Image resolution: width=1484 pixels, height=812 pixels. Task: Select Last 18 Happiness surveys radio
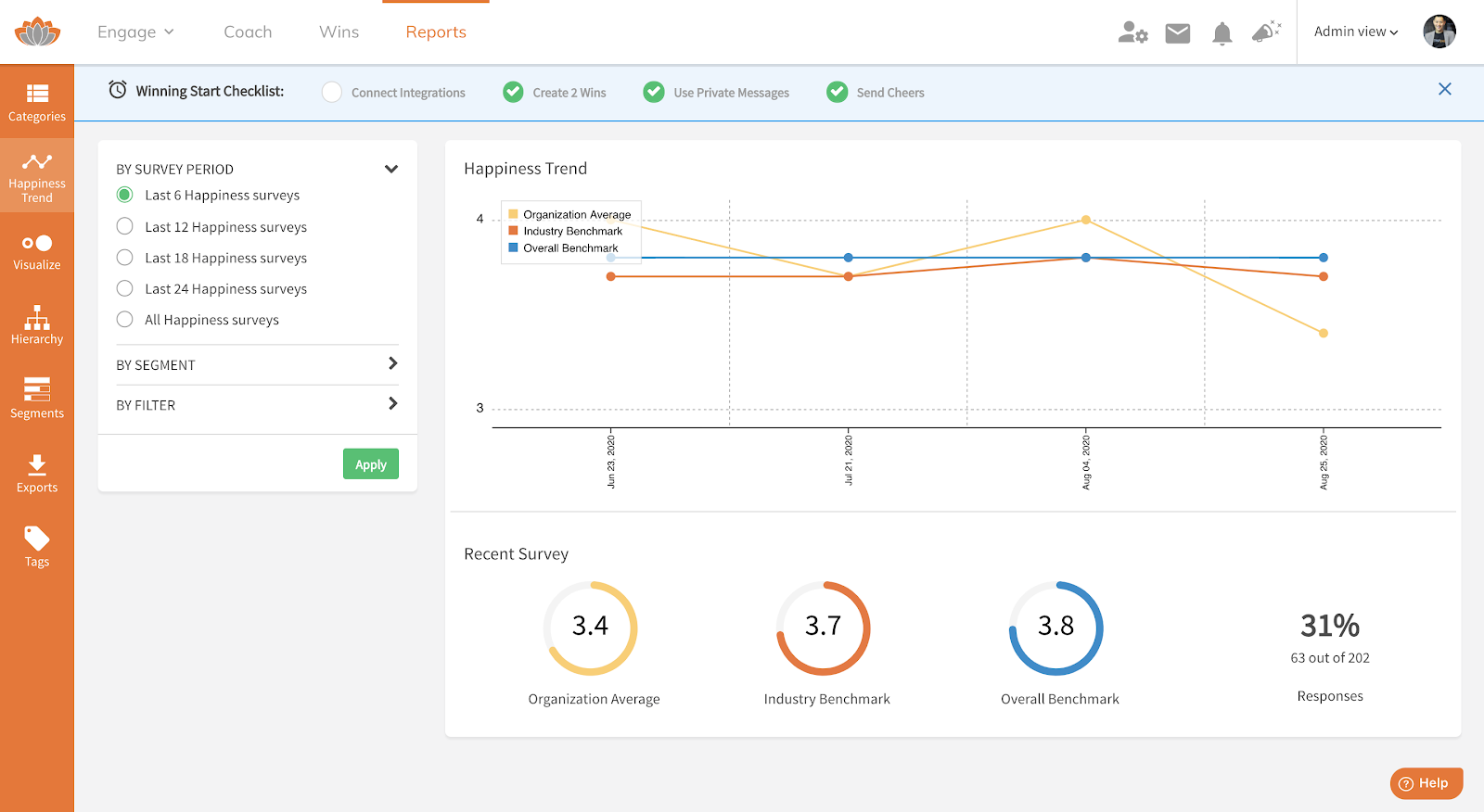[124, 258]
